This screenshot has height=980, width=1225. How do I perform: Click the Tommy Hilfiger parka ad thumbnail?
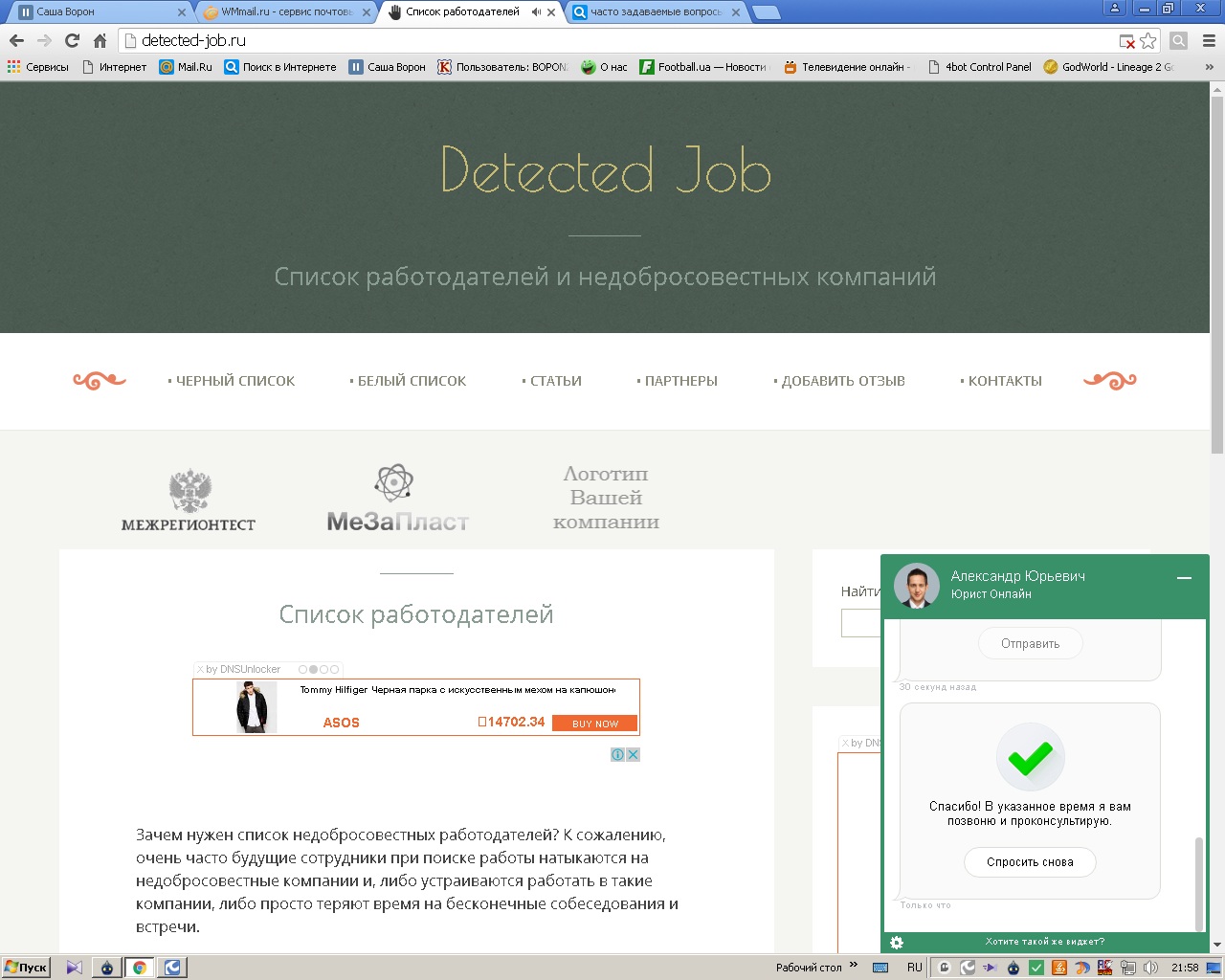click(256, 707)
